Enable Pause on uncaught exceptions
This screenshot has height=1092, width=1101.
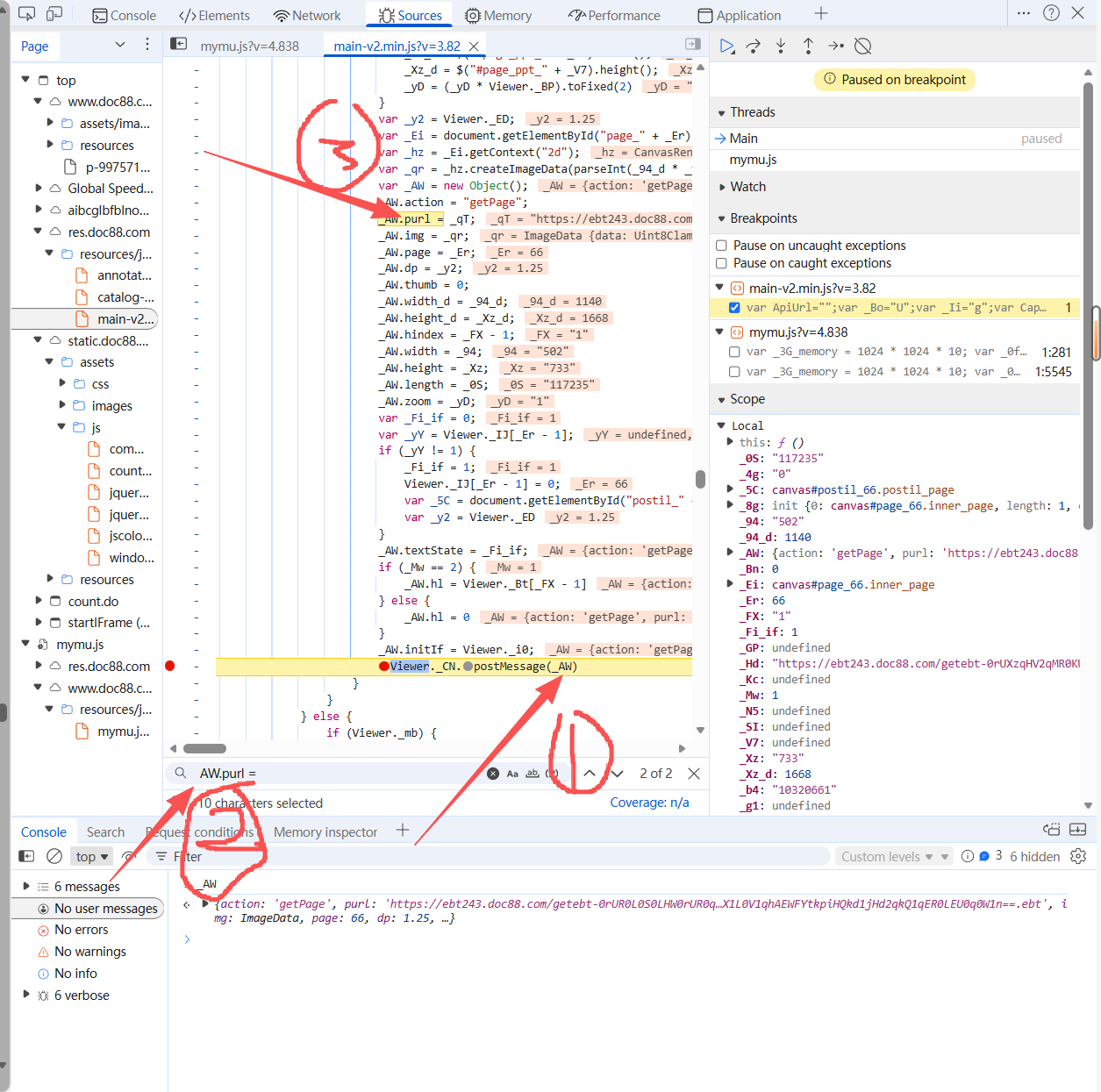(x=721, y=246)
